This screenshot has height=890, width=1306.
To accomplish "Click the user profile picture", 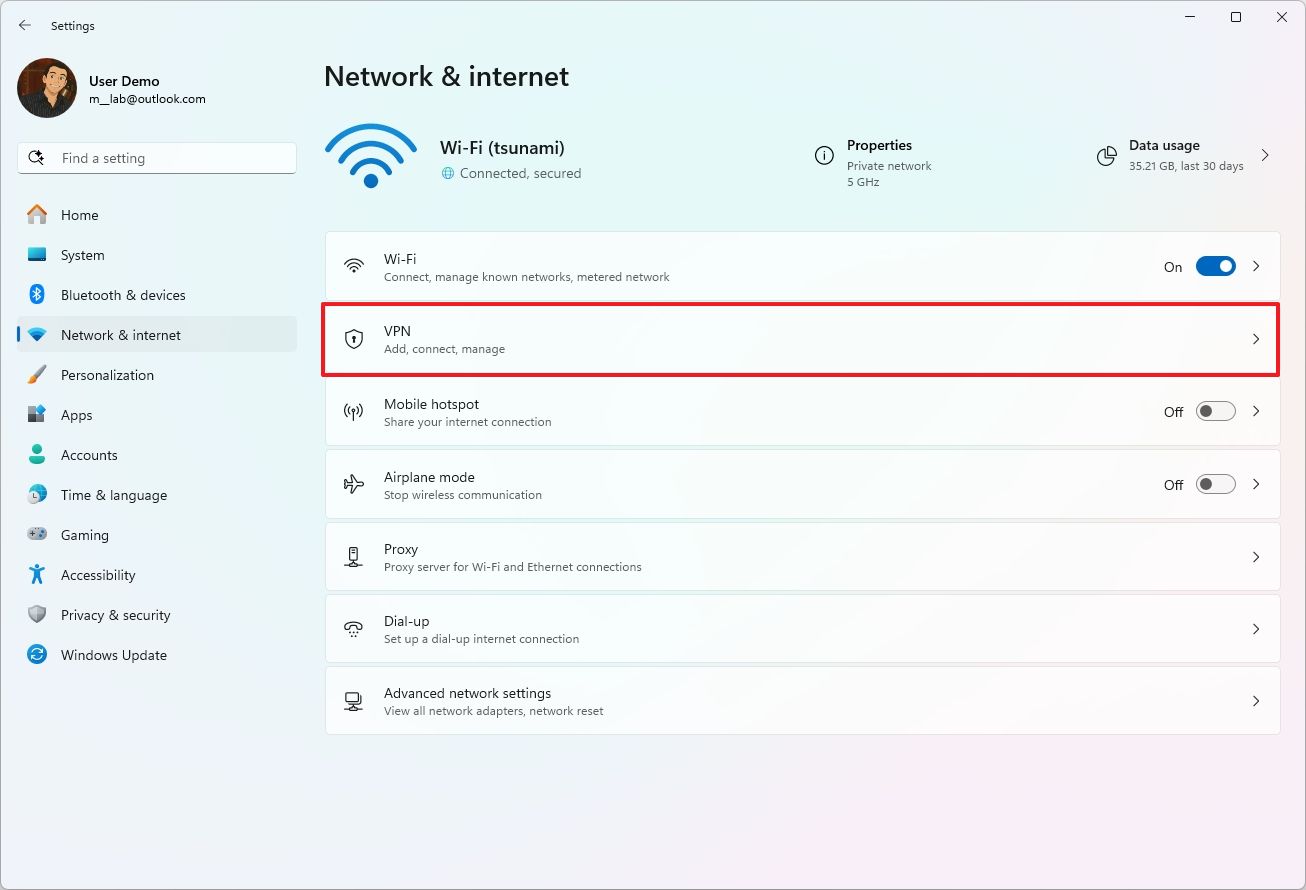I will click(46, 88).
